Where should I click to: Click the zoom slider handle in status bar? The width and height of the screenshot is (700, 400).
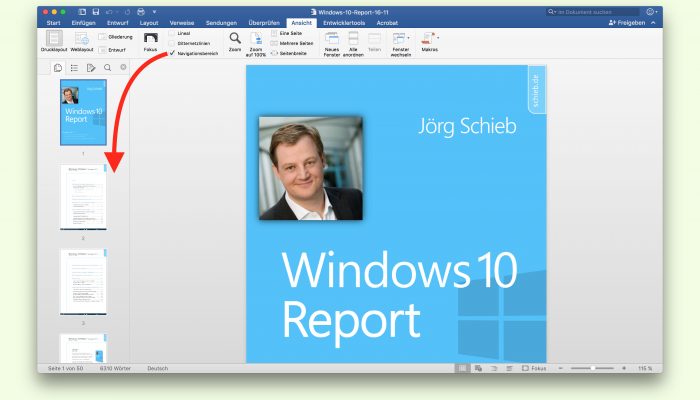(593, 368)
